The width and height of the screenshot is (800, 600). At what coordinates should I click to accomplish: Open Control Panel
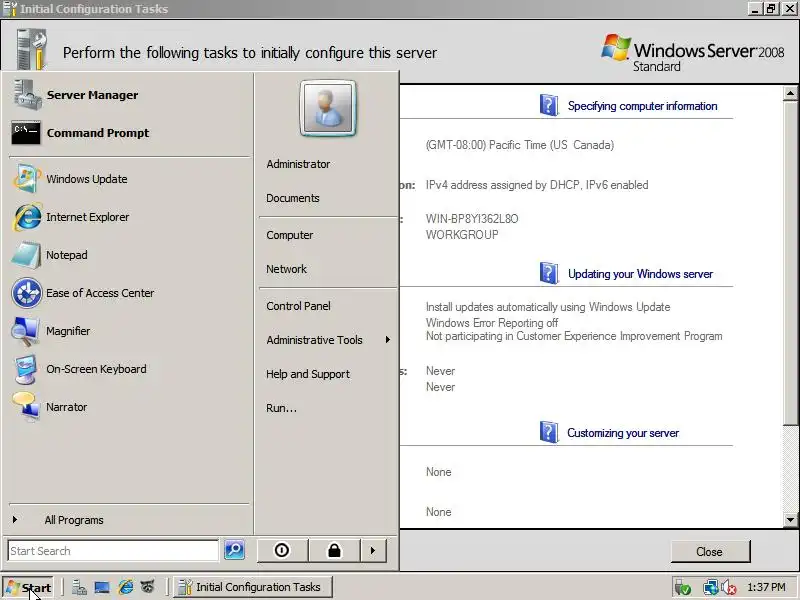tap(298, 306)
